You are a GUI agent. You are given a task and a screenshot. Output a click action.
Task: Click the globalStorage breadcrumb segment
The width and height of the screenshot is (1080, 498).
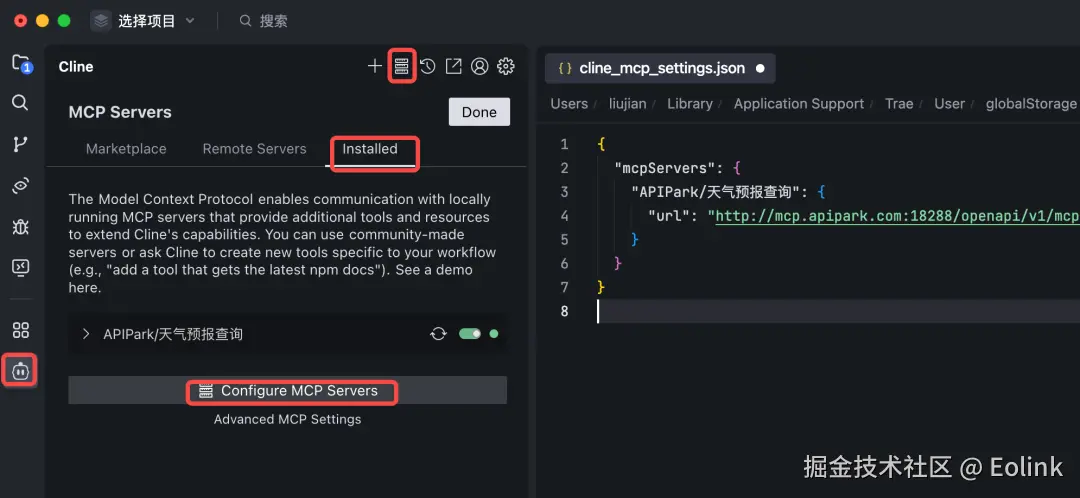click(1031, 104)
